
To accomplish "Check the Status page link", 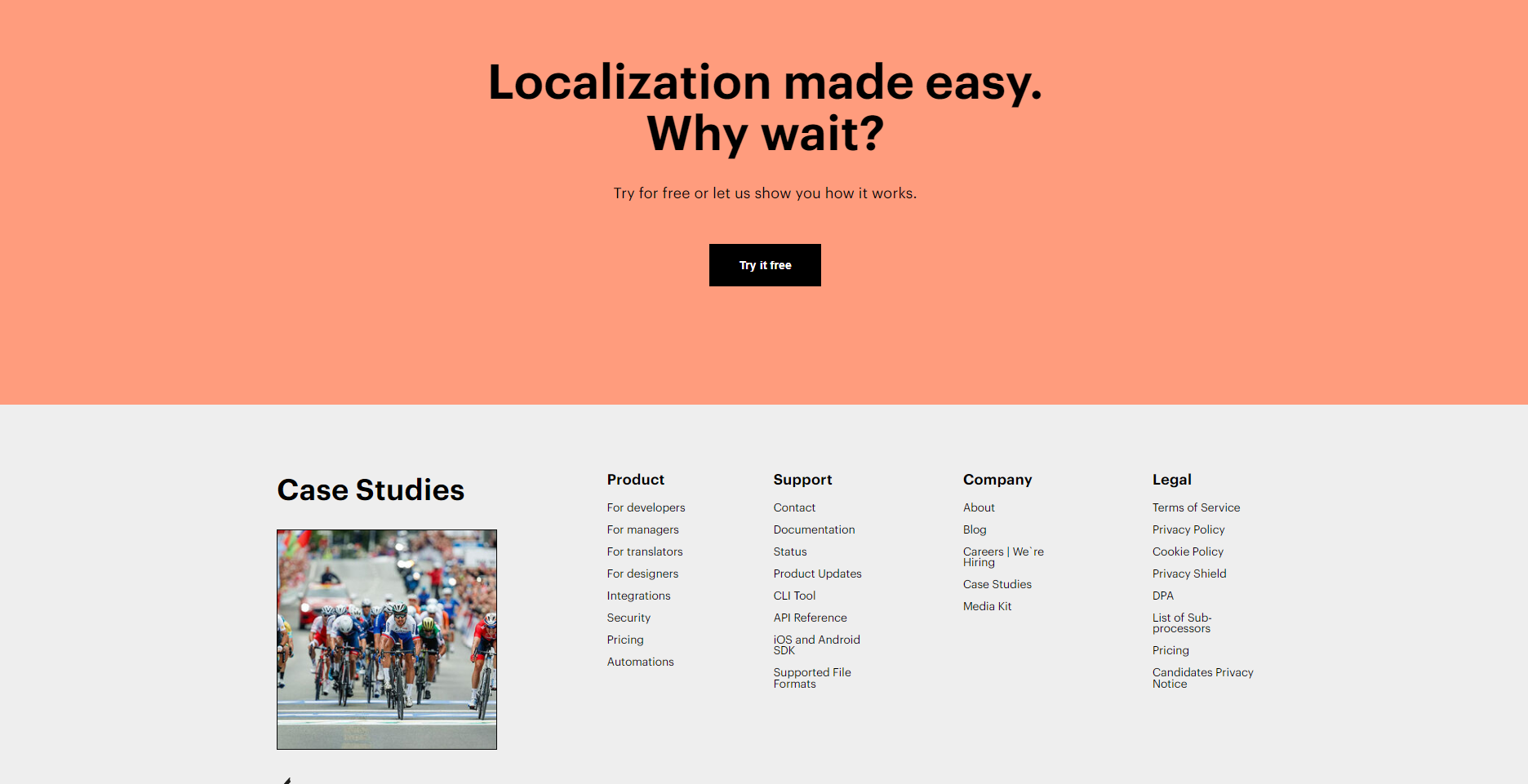I will [x=790, y=551].
